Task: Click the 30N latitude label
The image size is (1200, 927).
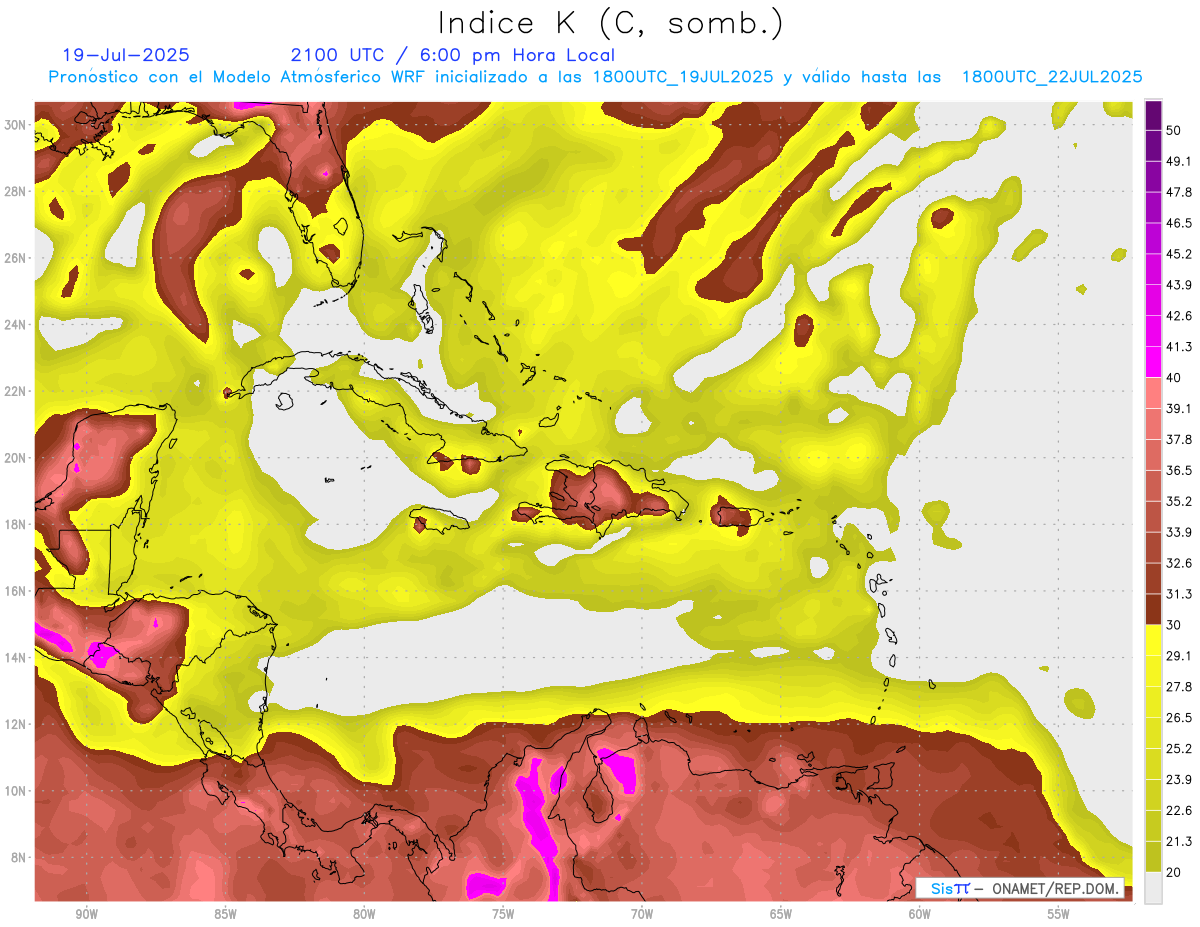Action: pyautogui.click(x=17, y=124)
